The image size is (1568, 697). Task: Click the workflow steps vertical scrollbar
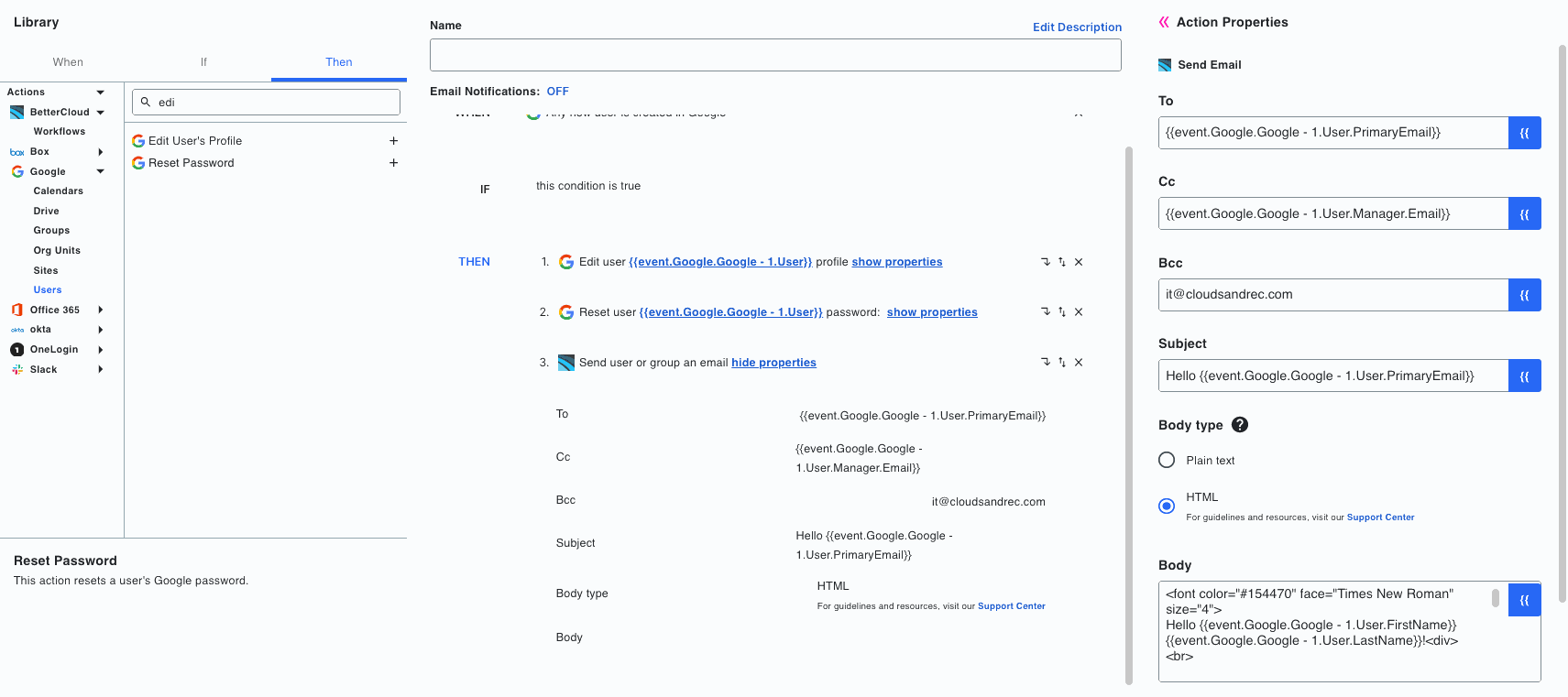1129,415
